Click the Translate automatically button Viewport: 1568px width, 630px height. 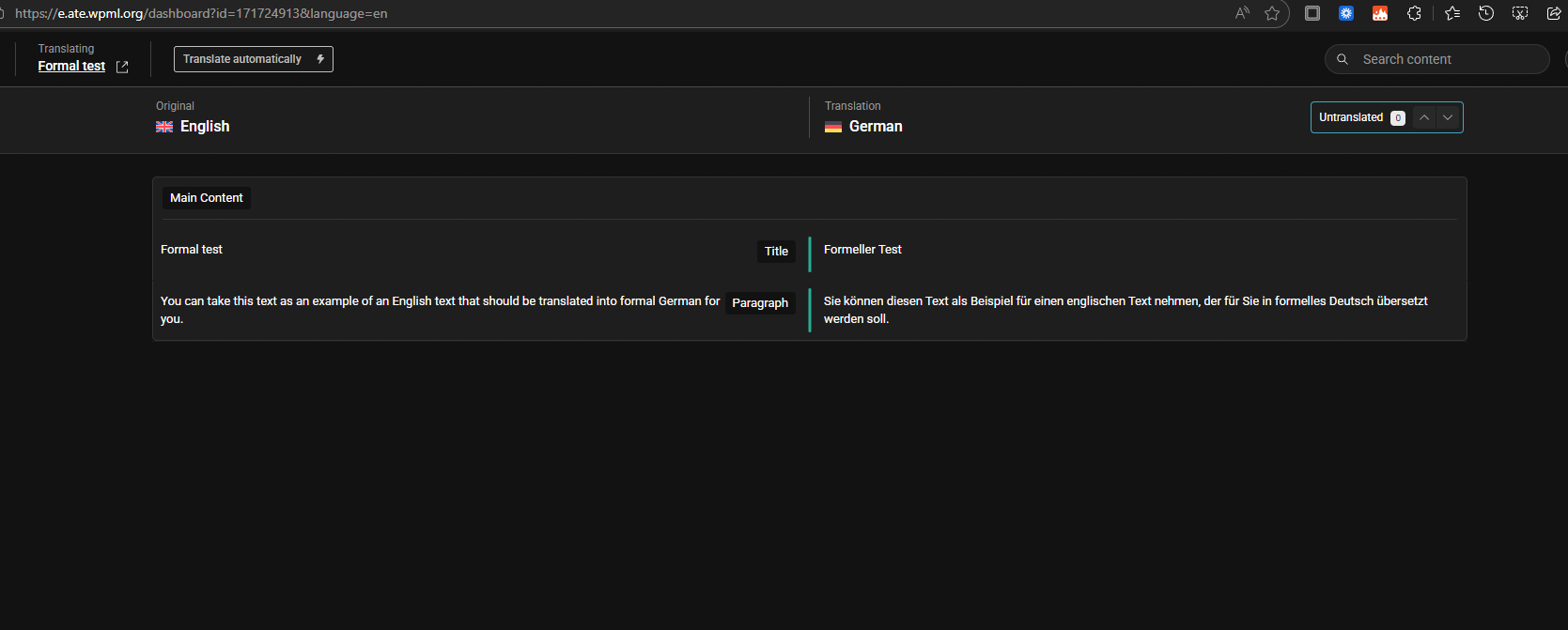253,59
